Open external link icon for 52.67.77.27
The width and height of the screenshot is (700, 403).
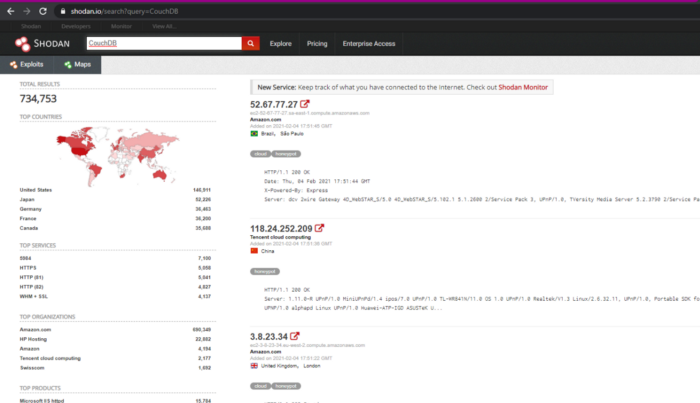(x=304, y=104)
